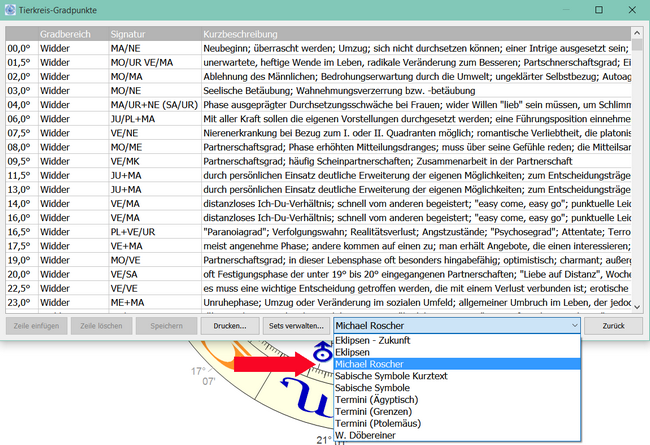The image size is (650, 445).
Task: Select the '01,5°' degree cell
Action: pyautogui.click(x=22, y=63)
